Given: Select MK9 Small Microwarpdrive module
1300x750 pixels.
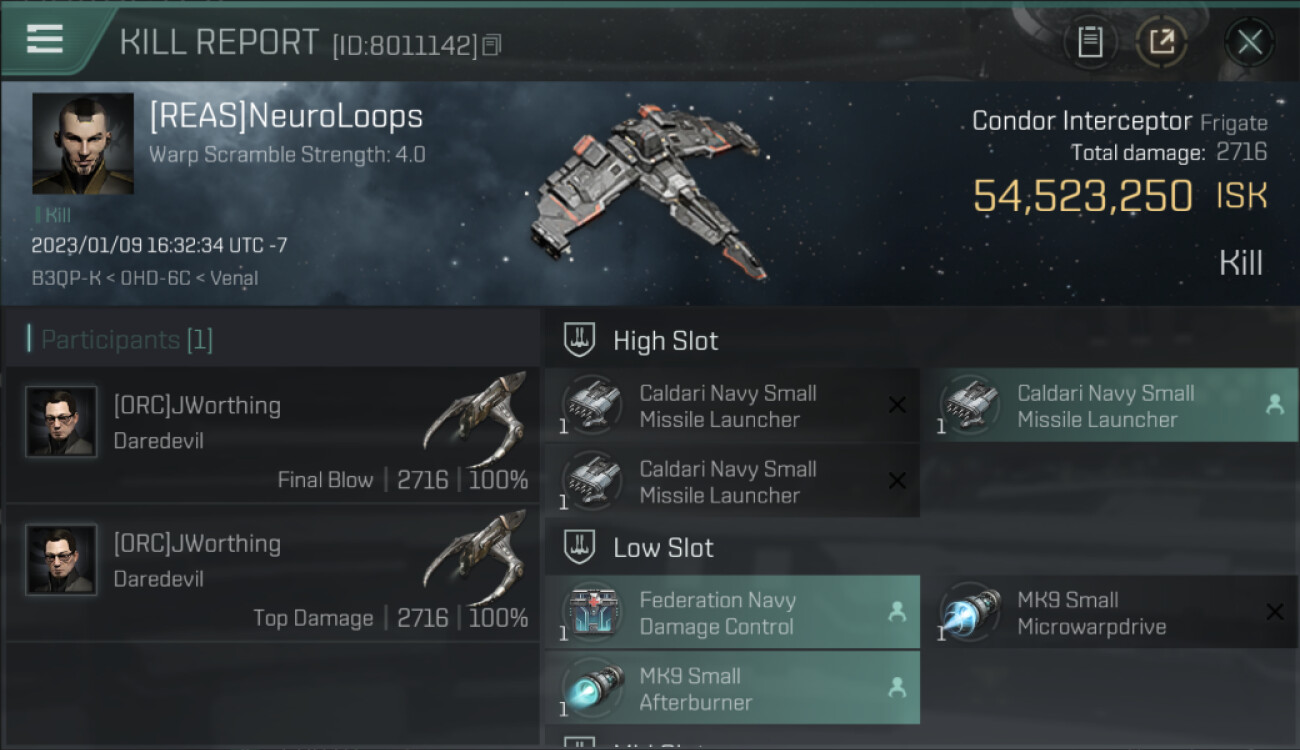Looking at the screenshot, I should (1109, 613).
